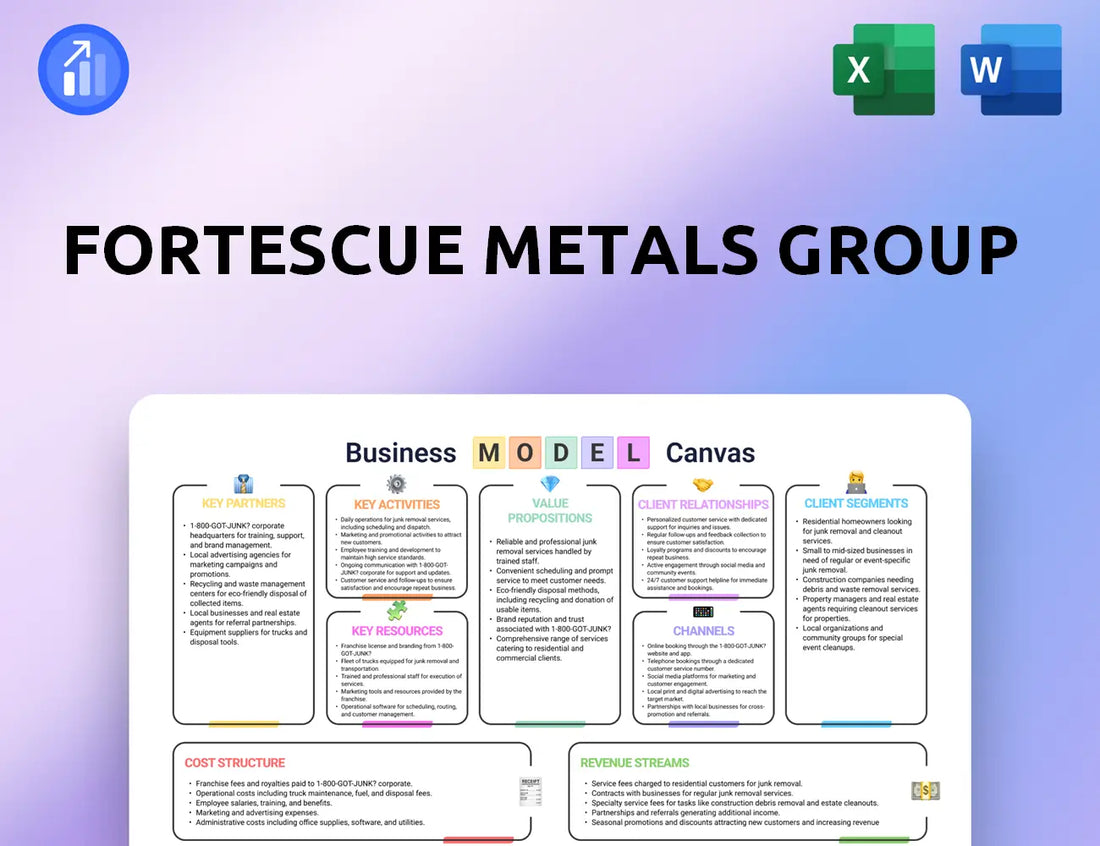Viewport: 1100px width, 846px height.
Task: Click the diamond icon above Value Propositions
Action: (550, 484)
